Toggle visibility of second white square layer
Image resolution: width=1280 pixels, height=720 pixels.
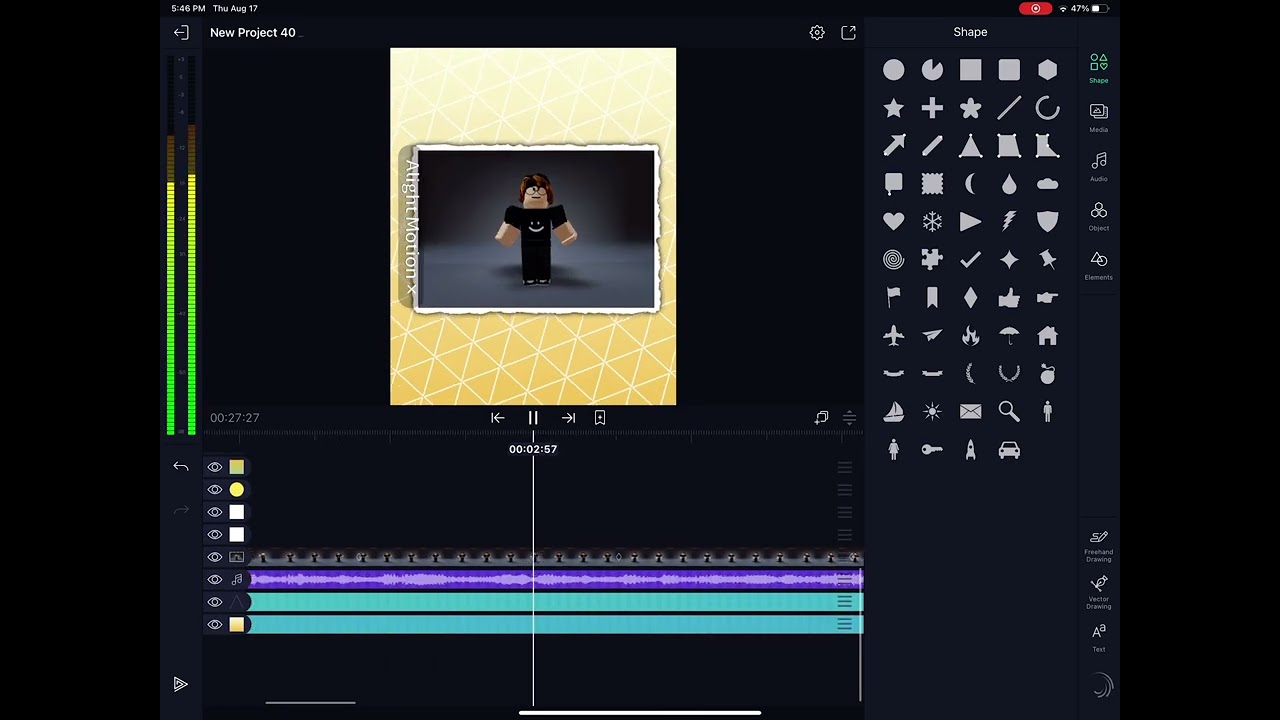pyautogui.click(x=214, y=534)
